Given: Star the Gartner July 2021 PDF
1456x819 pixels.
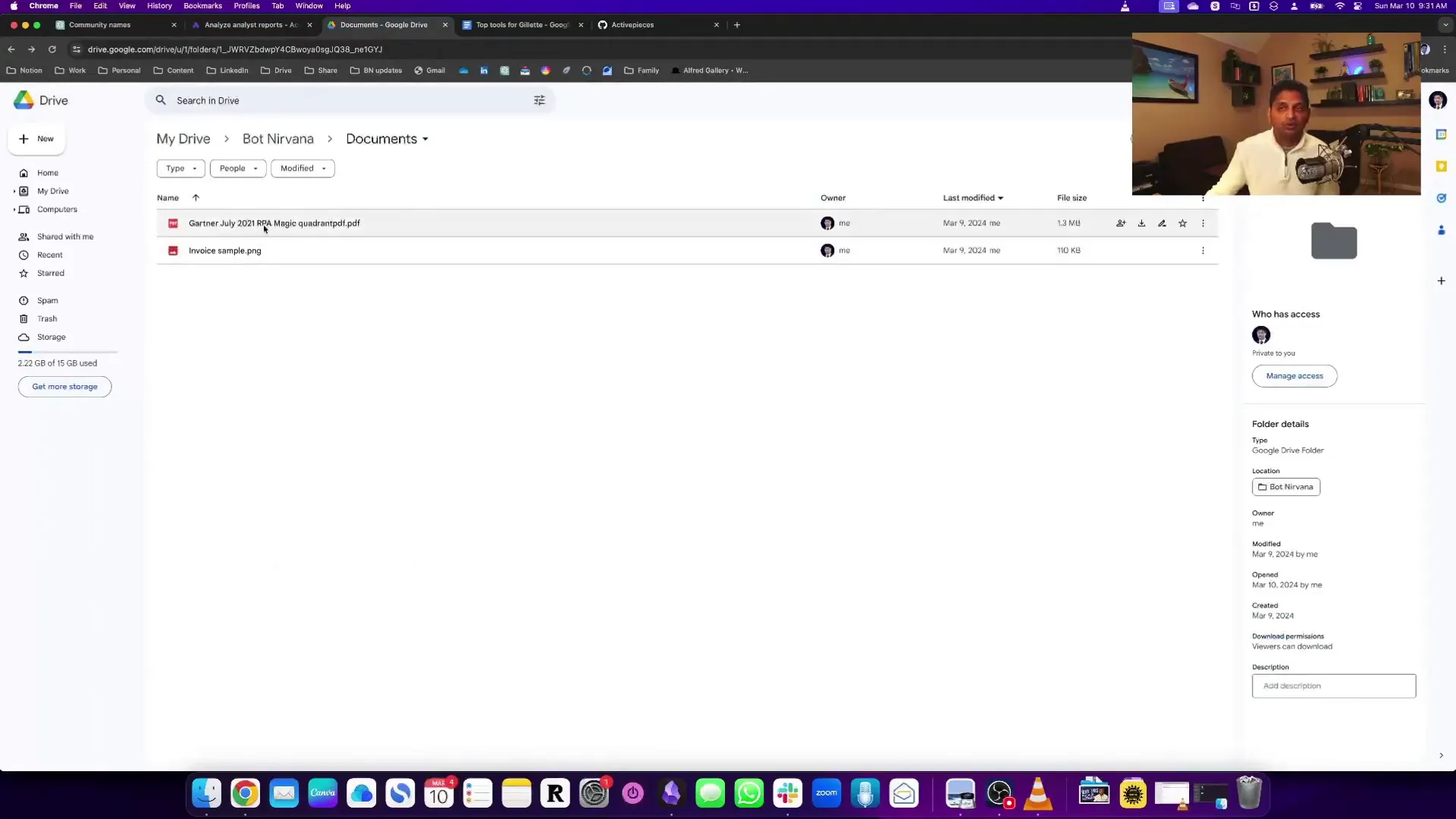Looking at the screenshot, I should tap(1182, 224).
